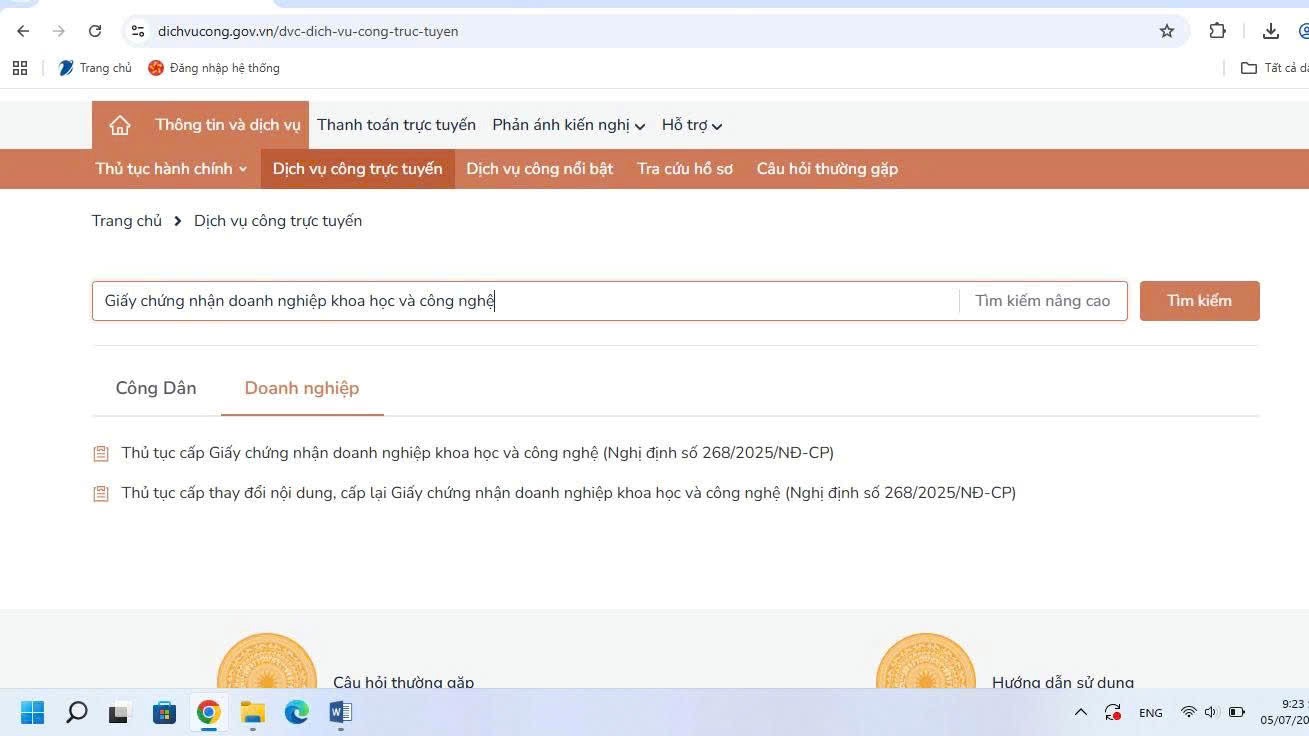
Task: Go to the site's home icon
Action: (x=120, y=125)
